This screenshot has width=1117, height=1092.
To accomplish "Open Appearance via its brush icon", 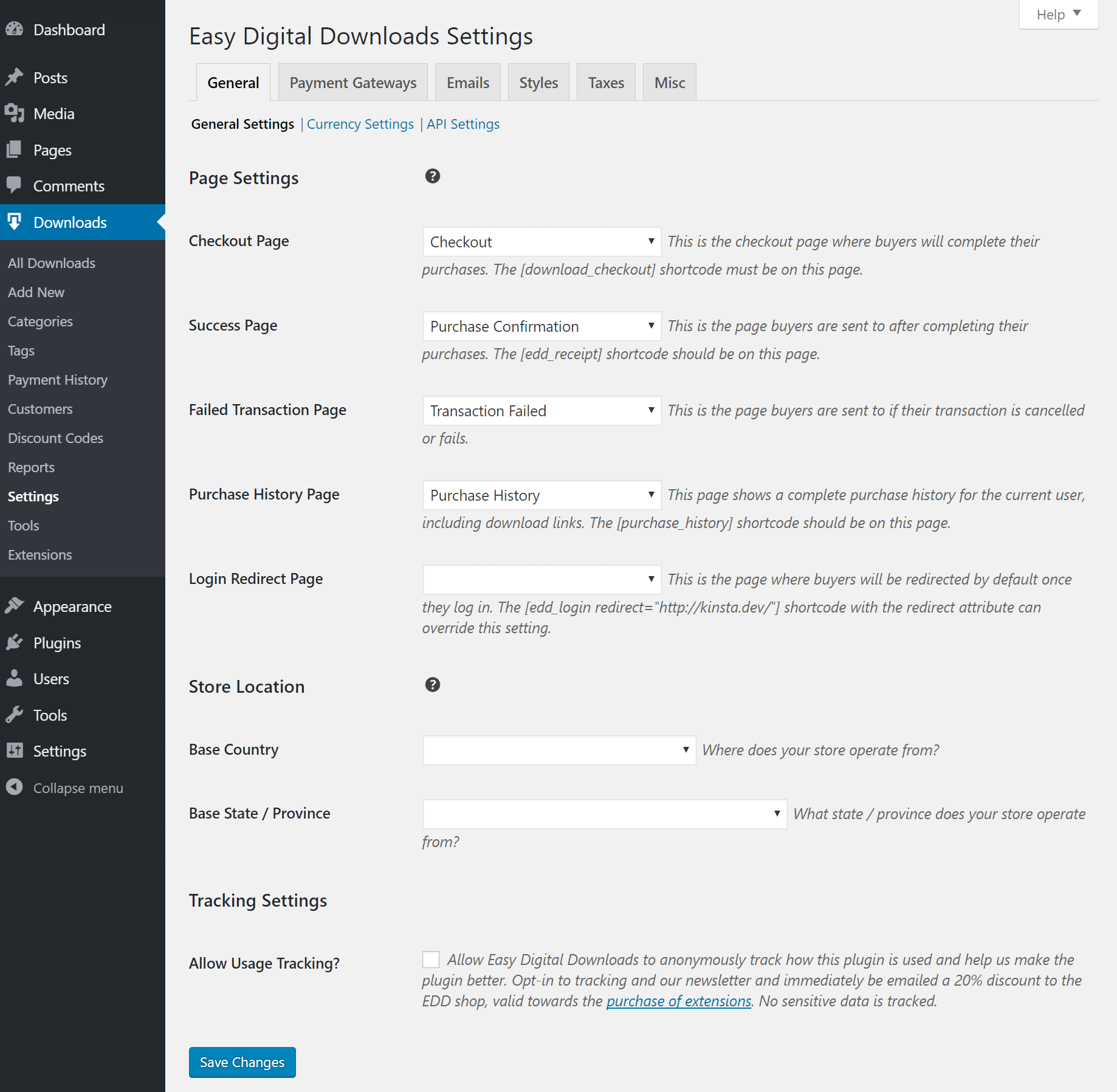I will [x=15, y=606].
